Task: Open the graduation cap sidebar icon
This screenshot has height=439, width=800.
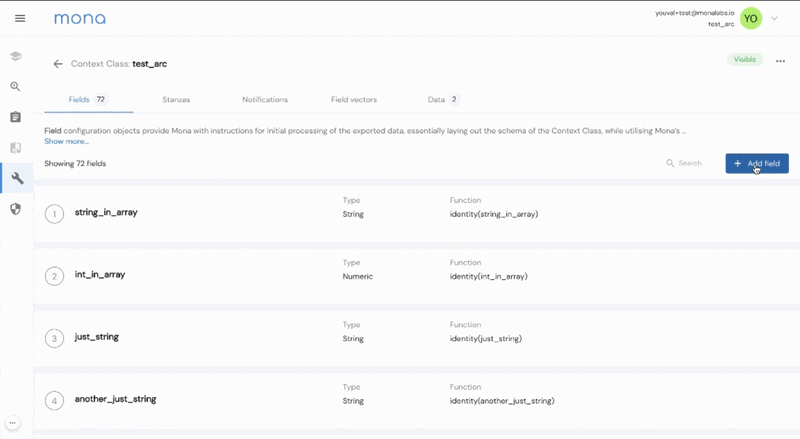Action: 16,56
